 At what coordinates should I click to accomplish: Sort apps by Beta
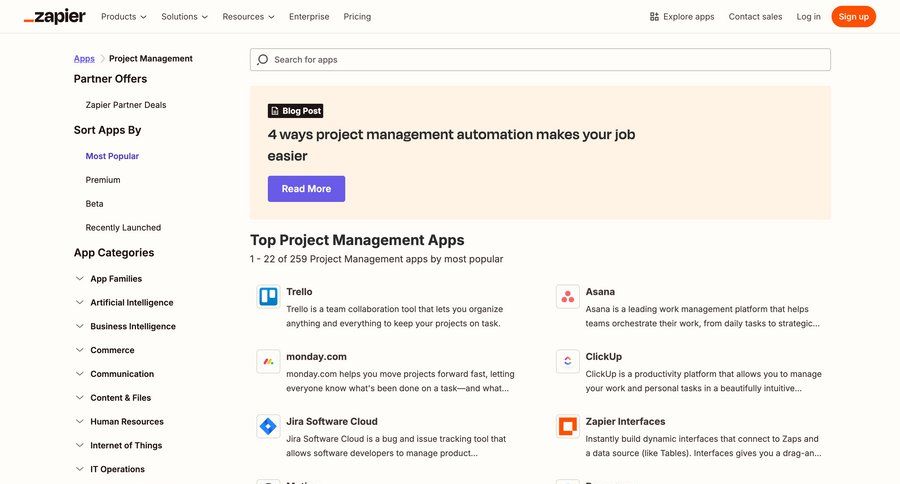coord(94,204)
